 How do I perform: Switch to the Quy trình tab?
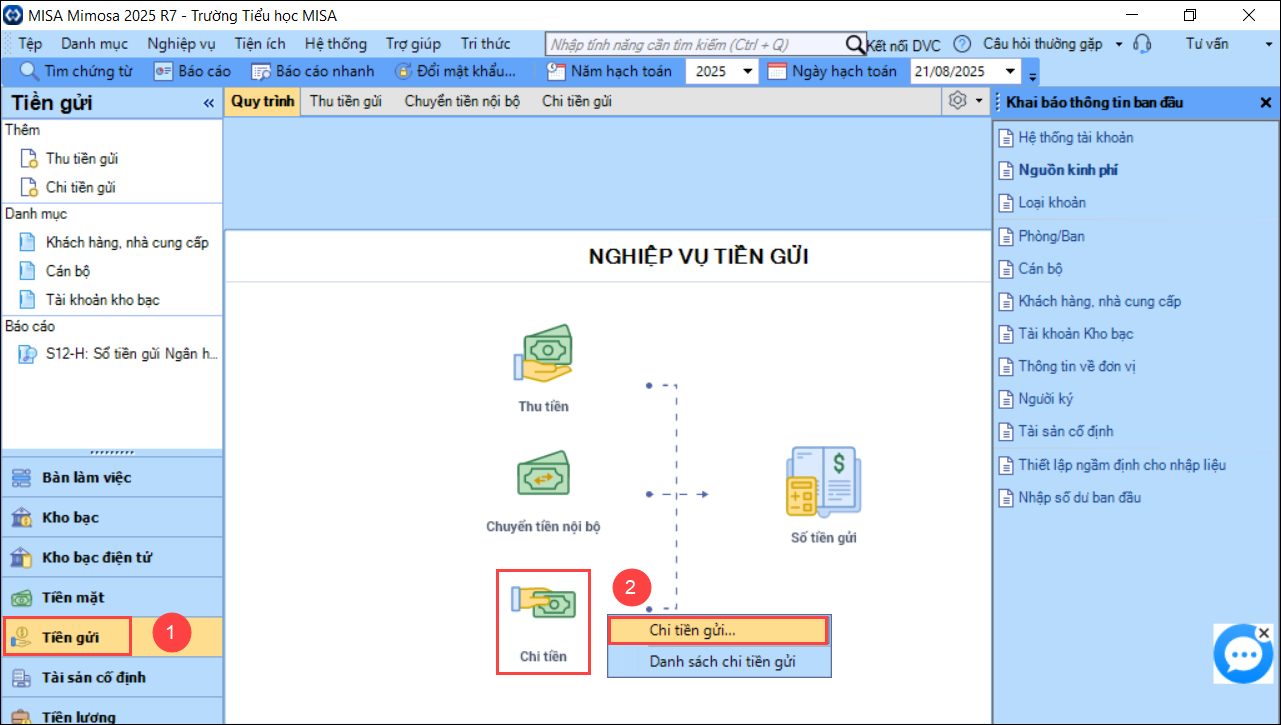pyautogui.click(x=262, y=101)
